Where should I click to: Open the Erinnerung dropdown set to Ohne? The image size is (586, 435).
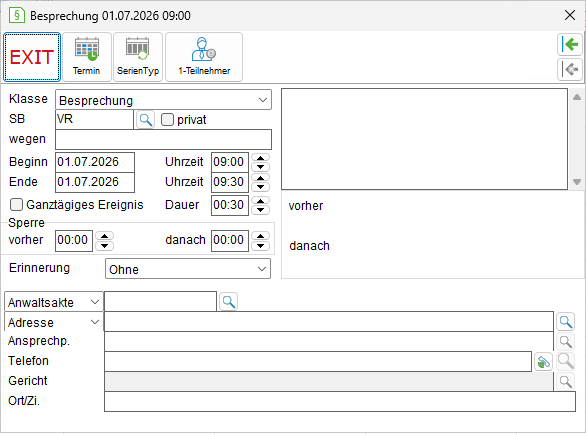[x=188, y=269]
